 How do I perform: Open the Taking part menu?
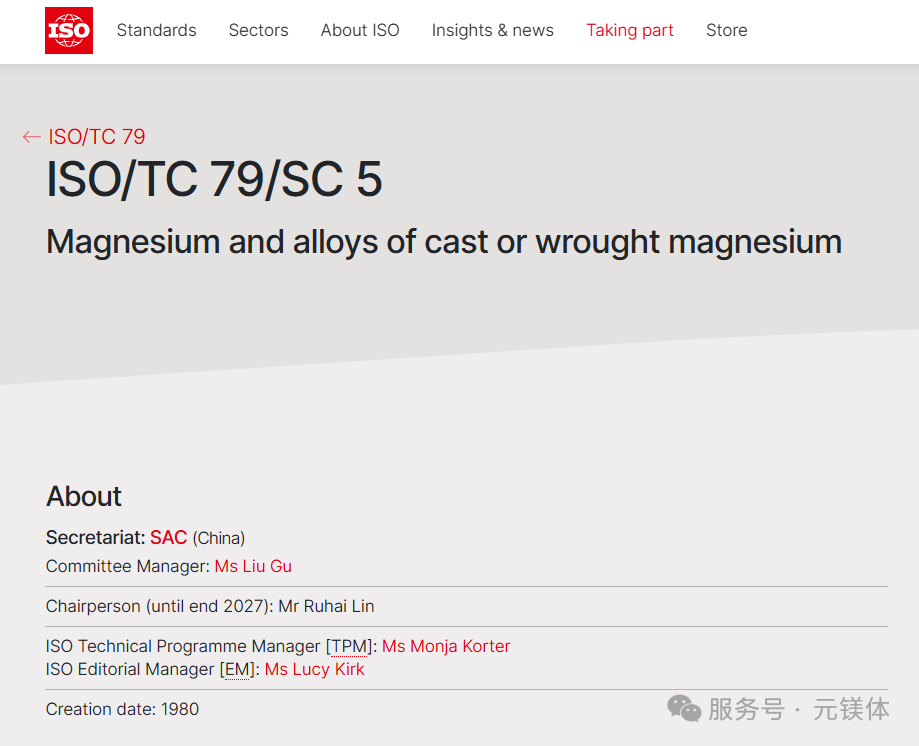[x=630, y=30]
